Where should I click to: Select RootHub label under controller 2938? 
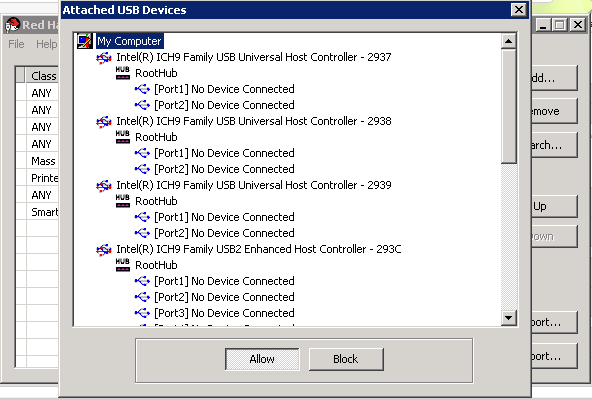(x=156, y=137)
